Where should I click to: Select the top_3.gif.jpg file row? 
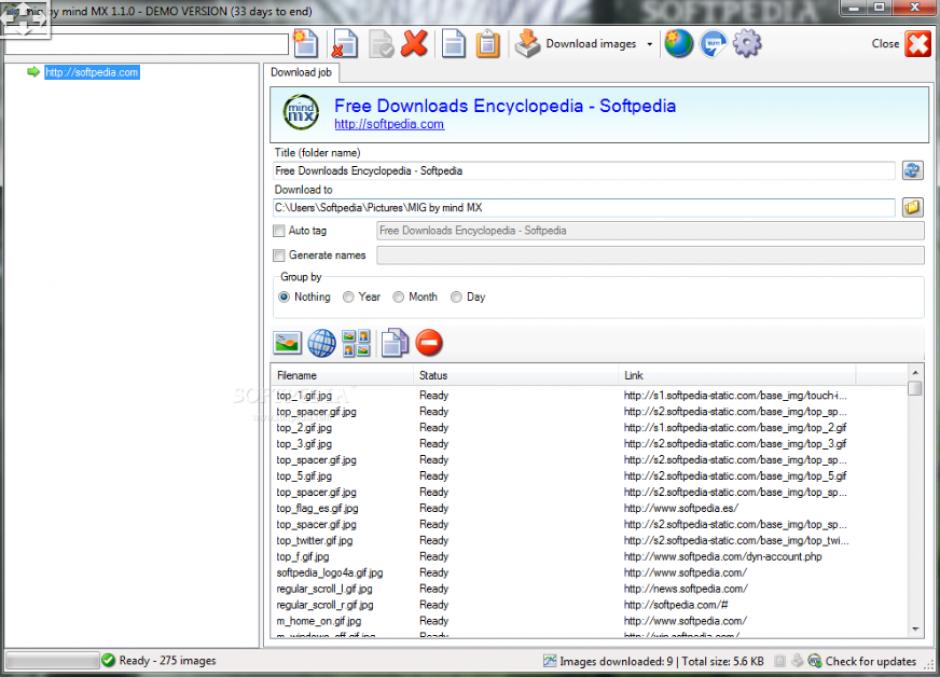coord(590,444)
